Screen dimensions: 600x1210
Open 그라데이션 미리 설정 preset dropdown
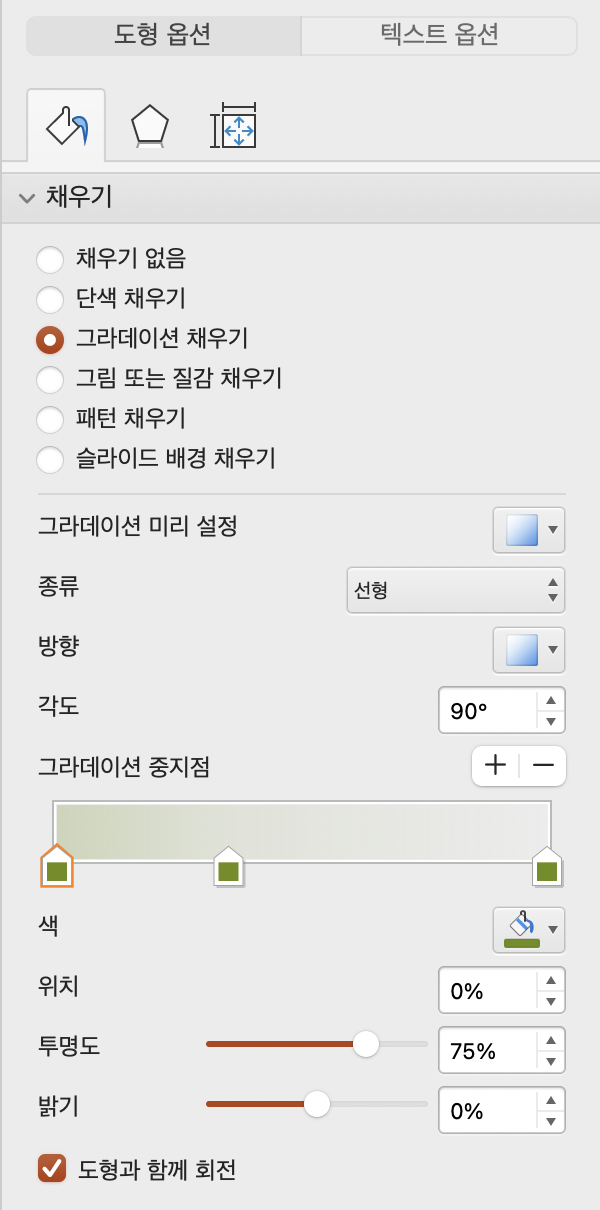(529, 529)
